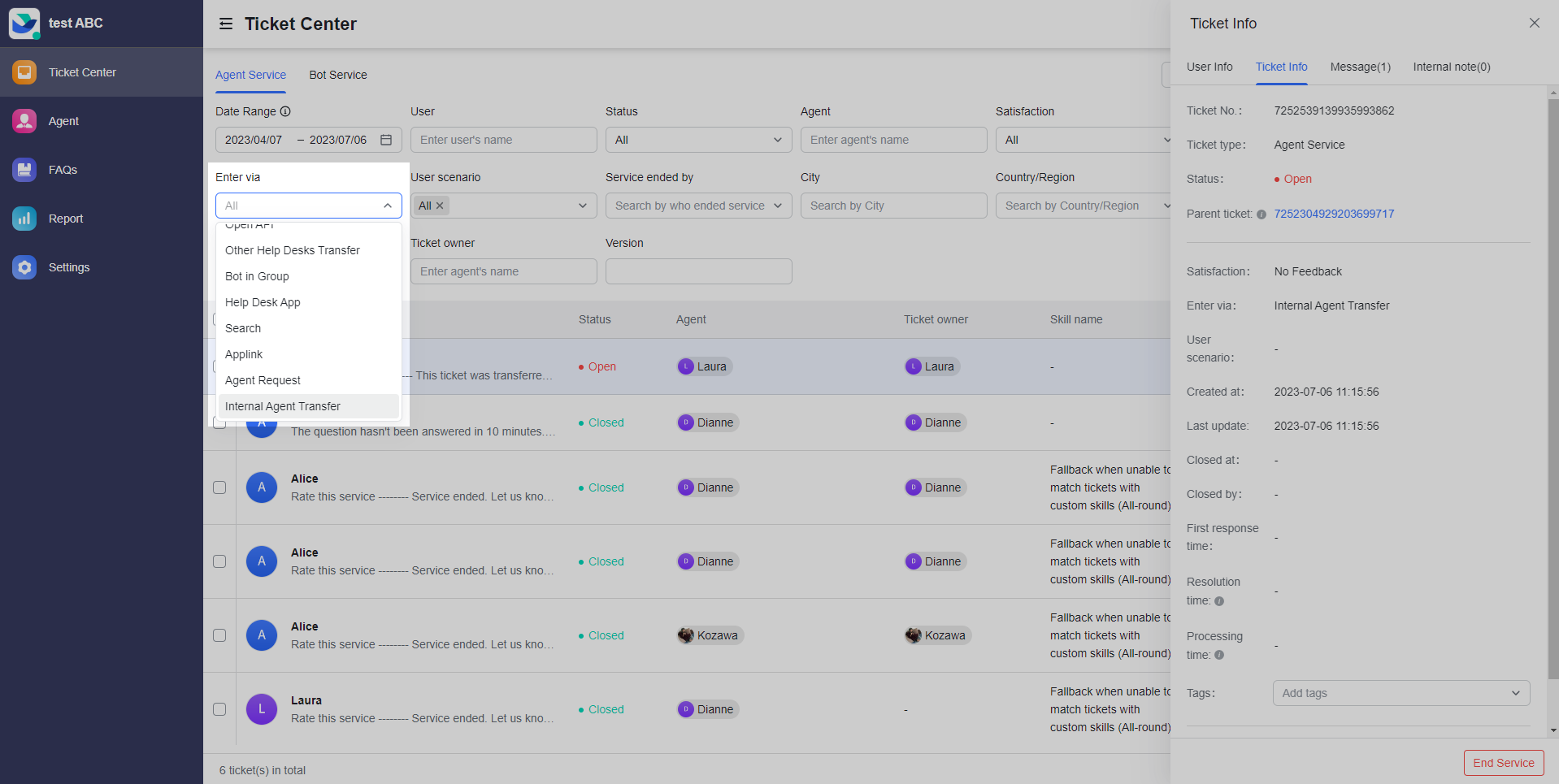Click the Search by City field
1559x784 pixels.
893,206
